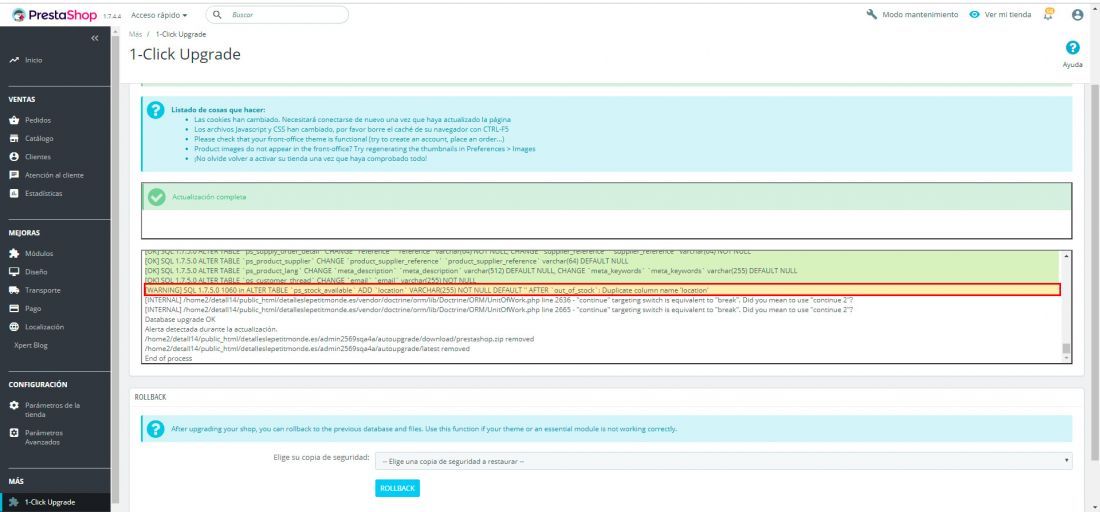Click the Parámetros de la tienda gear icon
This screenshot has width=1100, height=512.
tap(13, 405)
